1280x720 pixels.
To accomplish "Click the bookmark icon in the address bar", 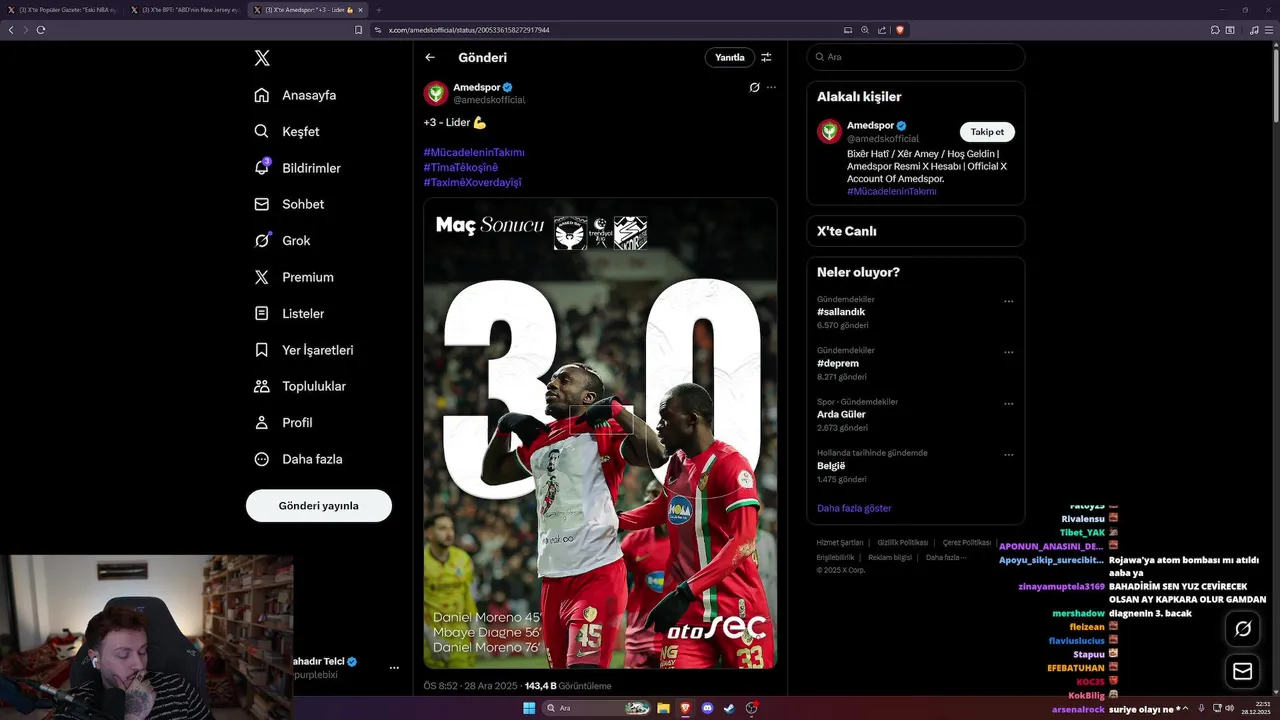I will click(x=359, y=30).
